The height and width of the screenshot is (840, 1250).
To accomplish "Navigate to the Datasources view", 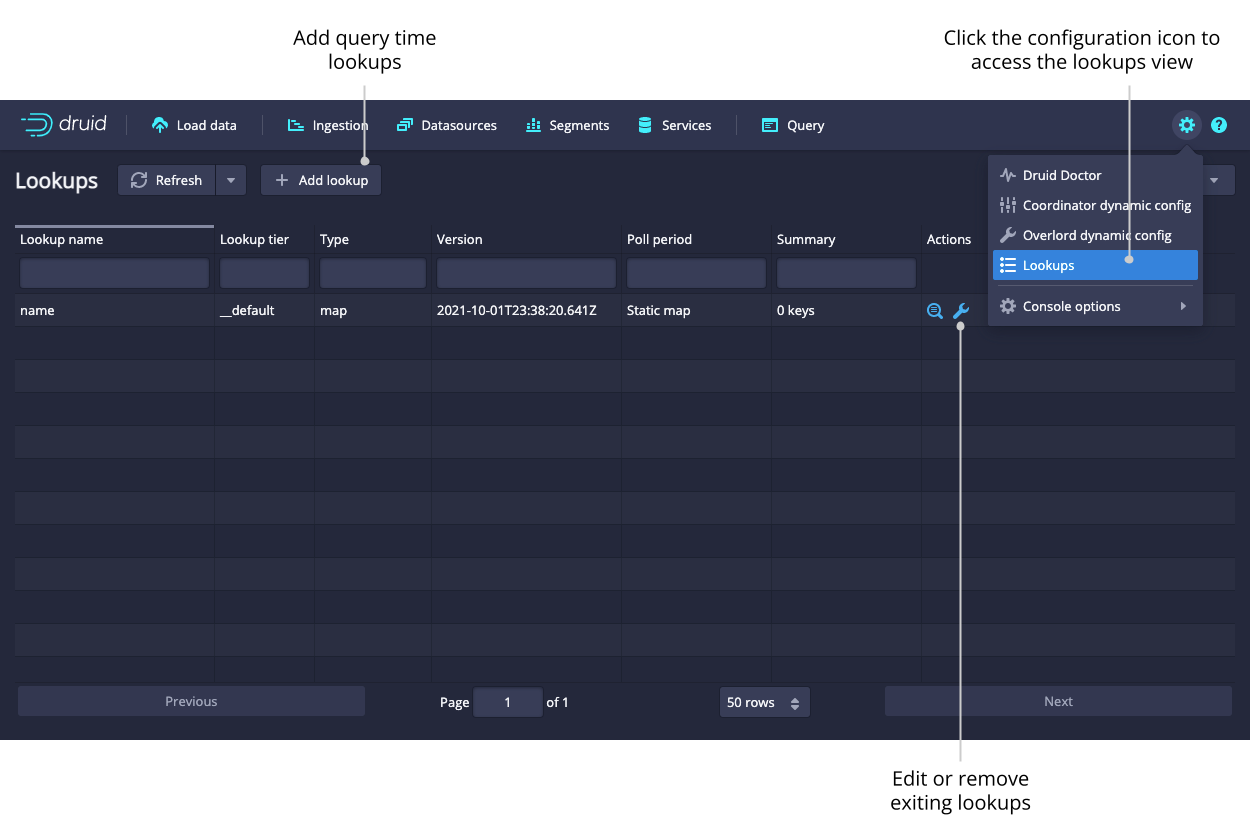I will 447,125.
